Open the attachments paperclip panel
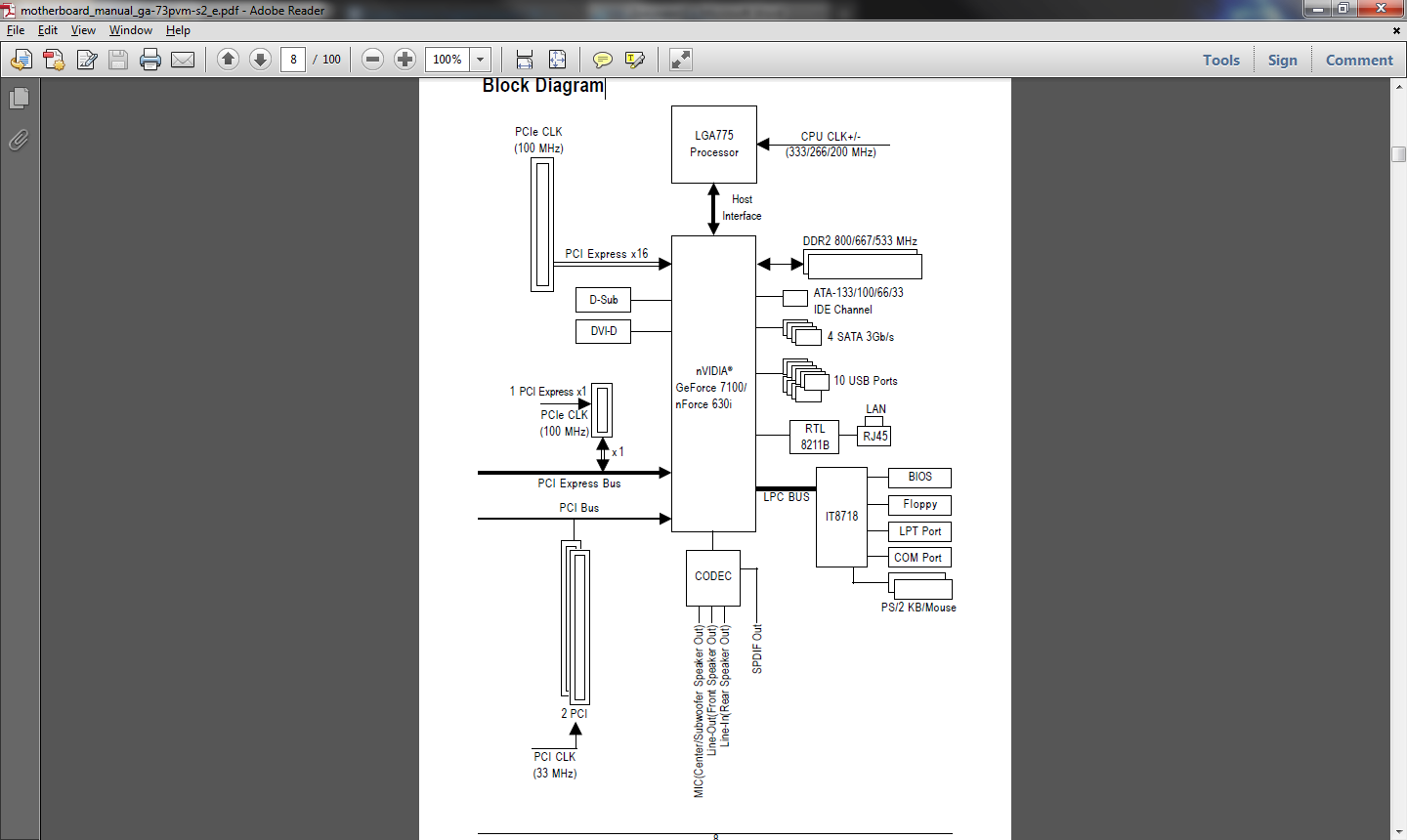 (x=19, y=140)
